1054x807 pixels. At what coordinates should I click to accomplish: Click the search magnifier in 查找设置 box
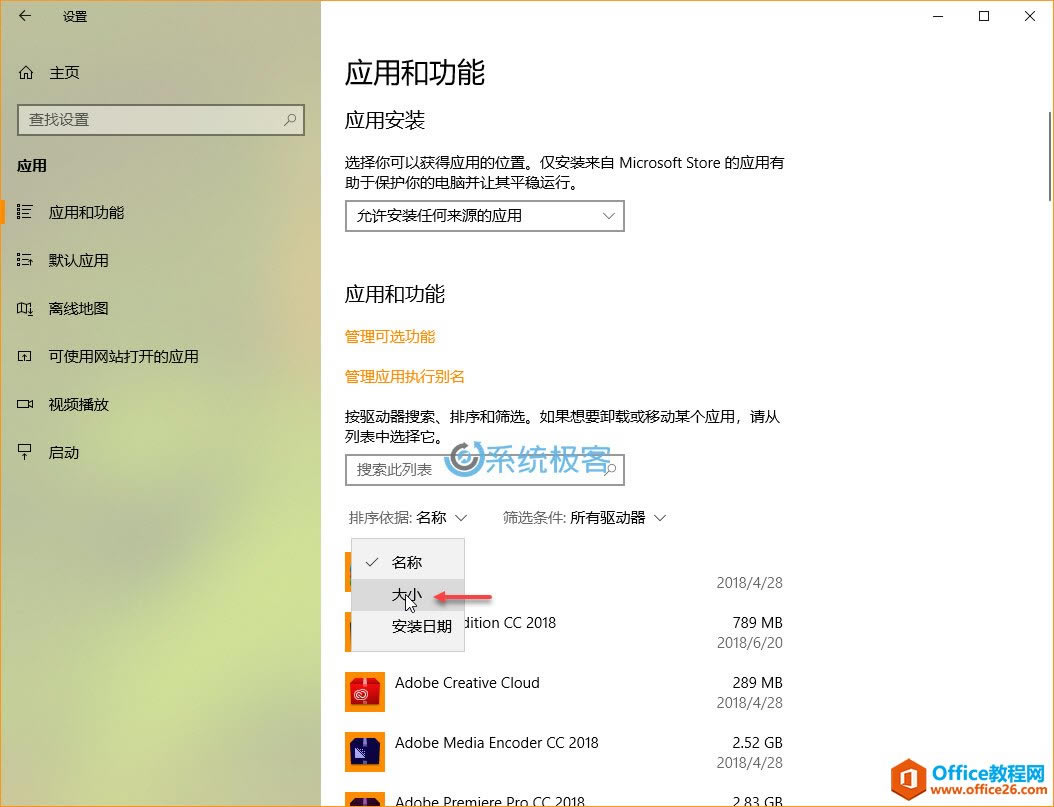point(290,120)
